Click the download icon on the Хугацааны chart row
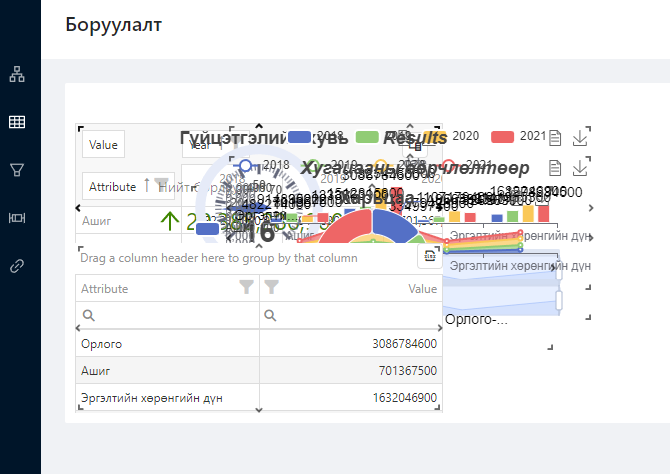This screenshot has width=670, height=474. click(x=580, y=168)
